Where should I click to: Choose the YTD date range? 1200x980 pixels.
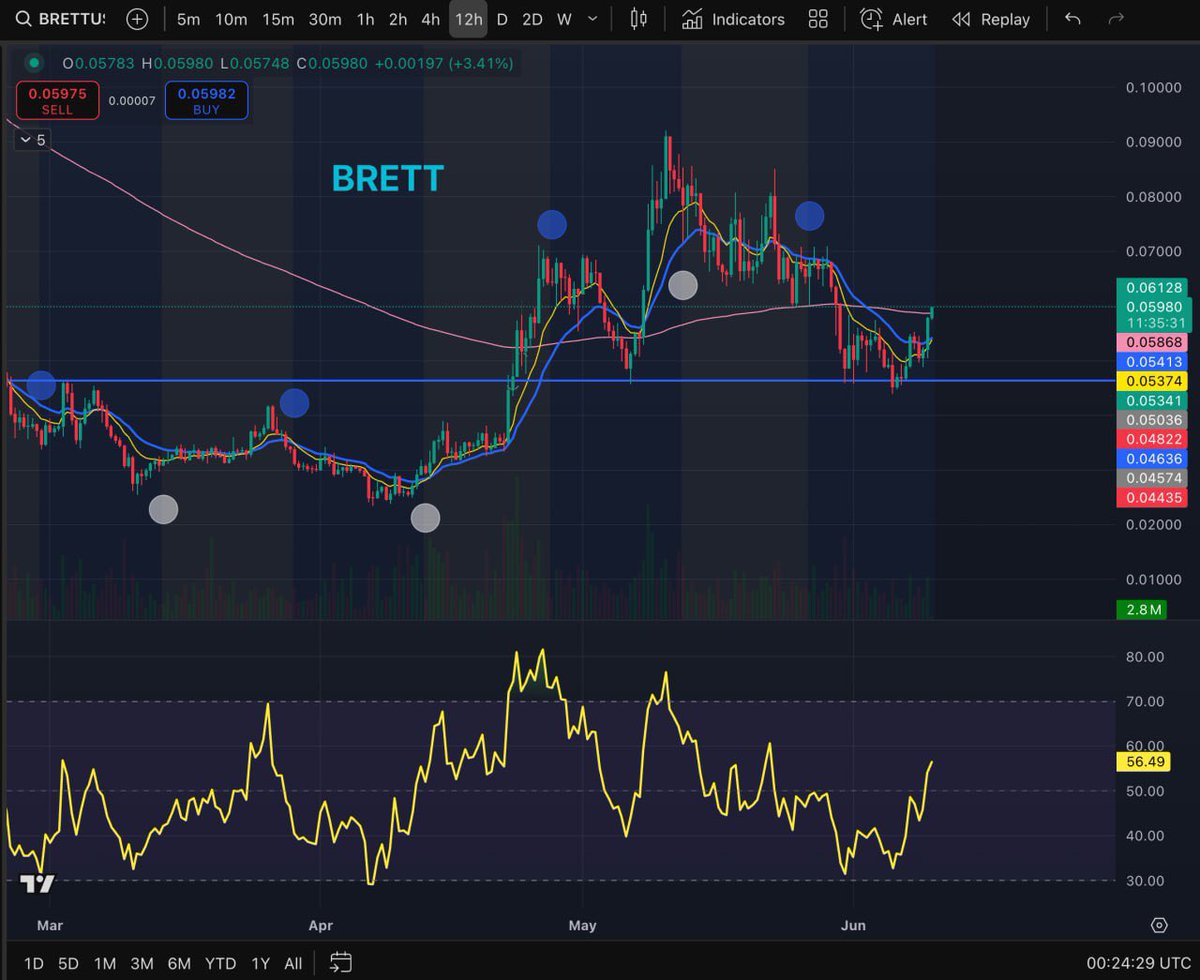point(220,963)
